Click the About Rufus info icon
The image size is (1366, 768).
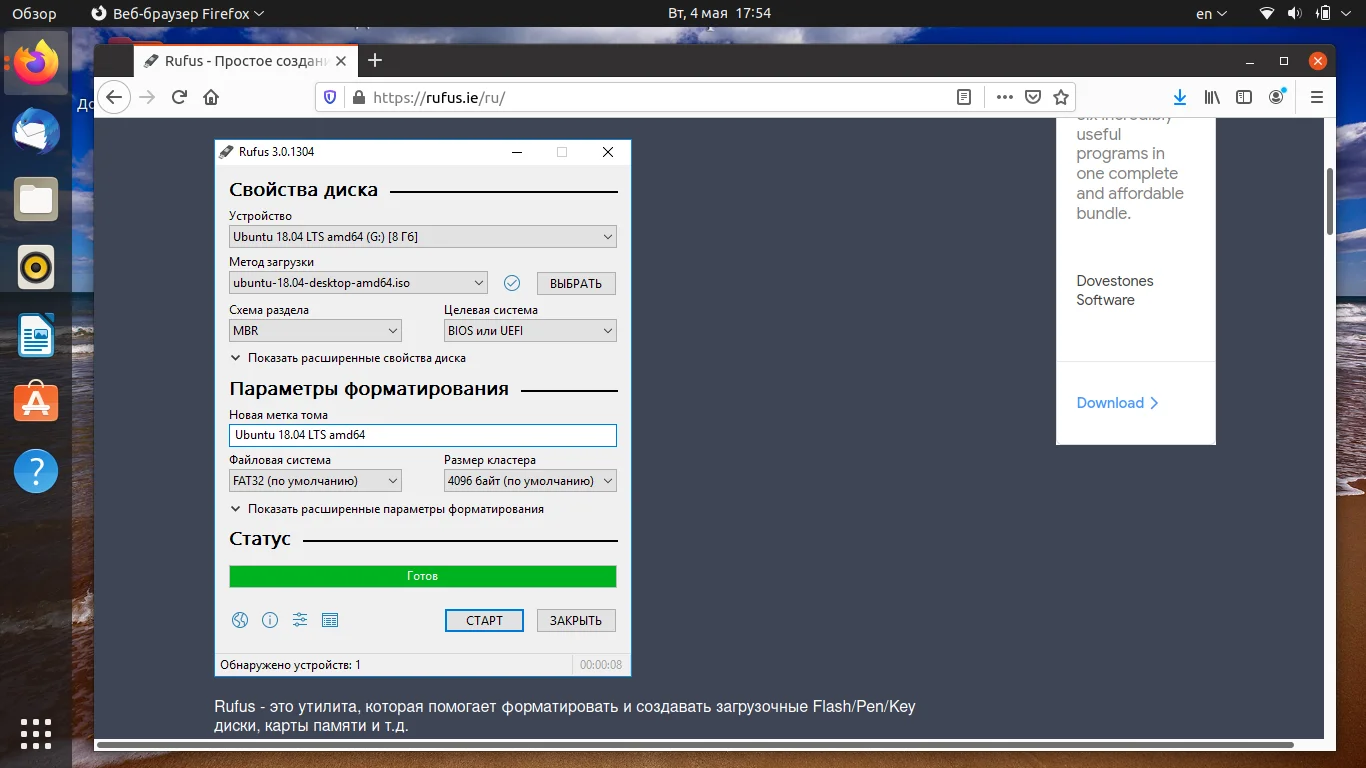pos(270,620)
